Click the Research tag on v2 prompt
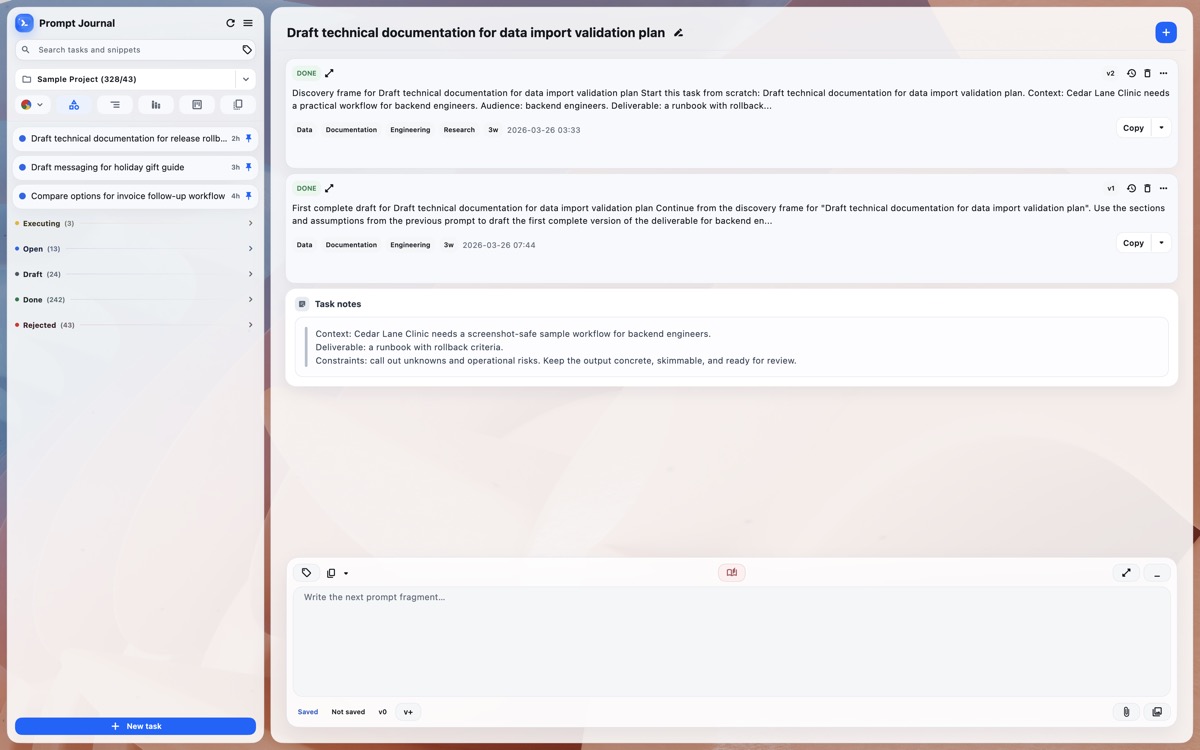This screenshot has width=1200, height=750. tap(459, 130)
